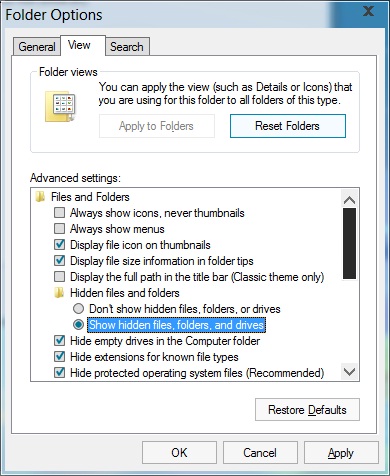Click the scroll up arrow in Advanced settings
This screenshot has height=476, width=390.
click(x=349, y=200)
